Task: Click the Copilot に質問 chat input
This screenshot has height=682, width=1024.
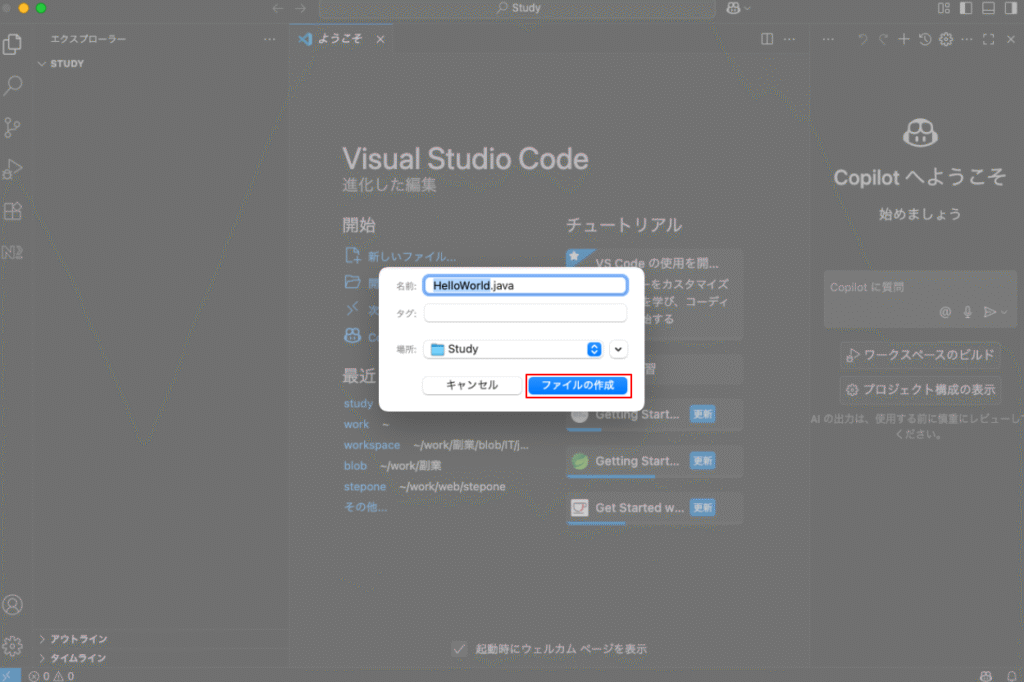Action: click(920, 299)
